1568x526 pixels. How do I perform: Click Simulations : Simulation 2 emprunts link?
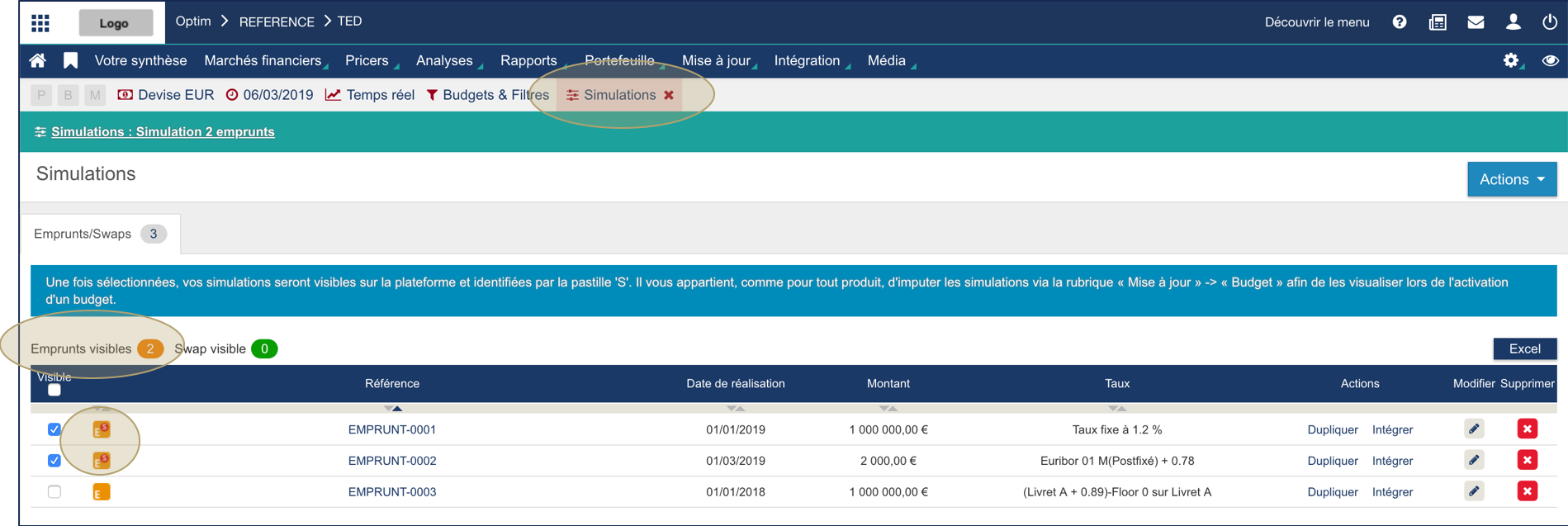click(163, 132)
